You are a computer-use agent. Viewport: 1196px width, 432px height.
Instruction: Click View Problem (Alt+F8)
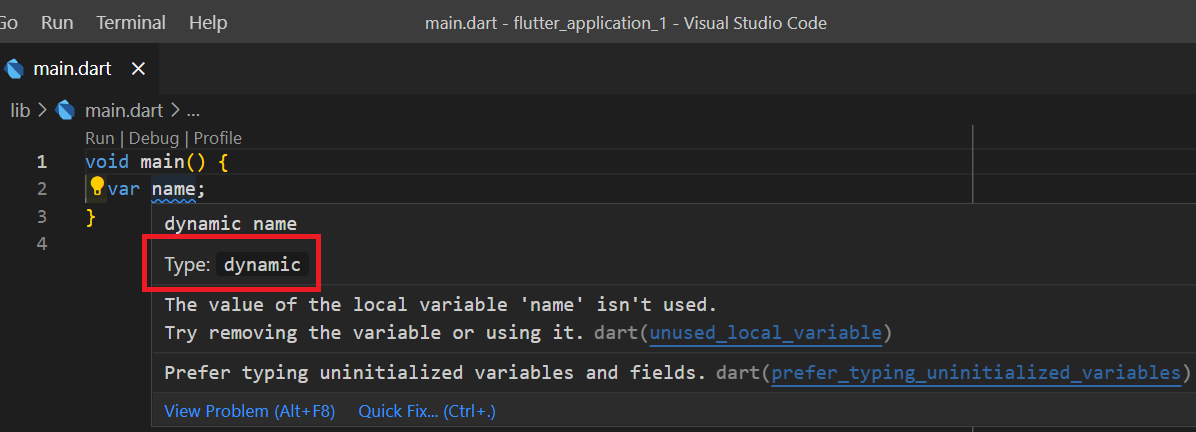pos(249,411)
